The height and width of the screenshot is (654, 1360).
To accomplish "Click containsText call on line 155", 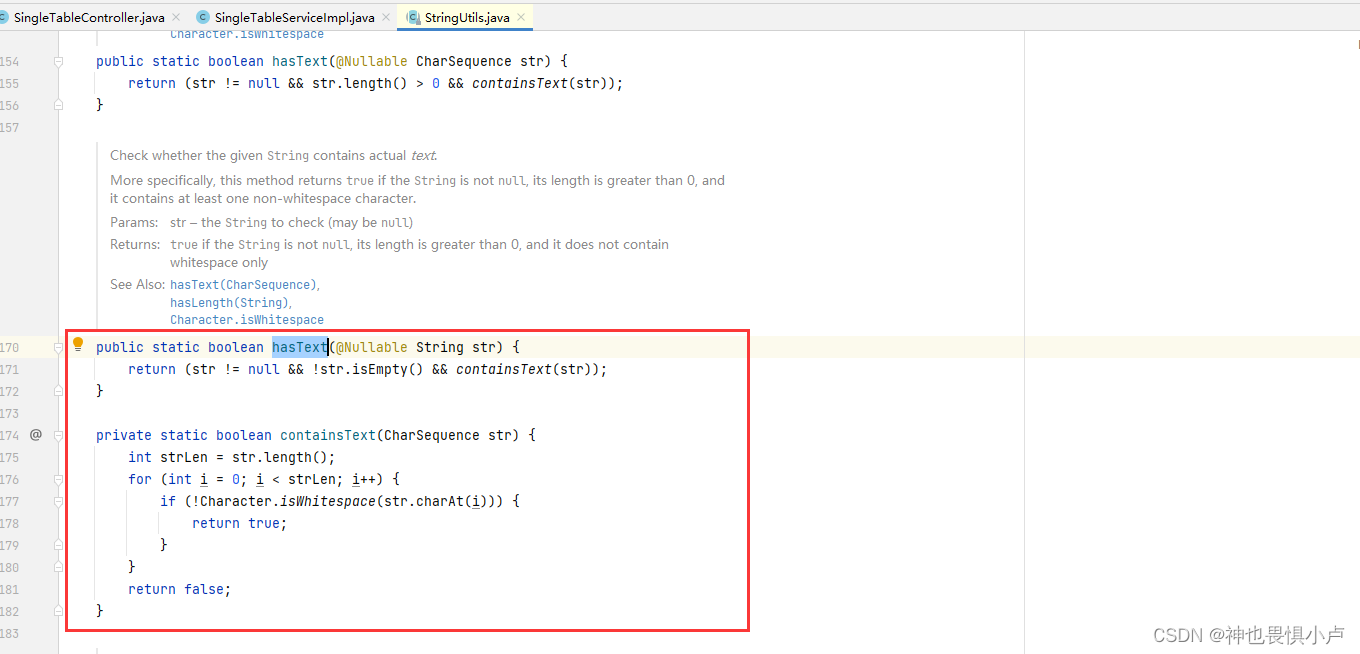I will [x=520, y=83].
